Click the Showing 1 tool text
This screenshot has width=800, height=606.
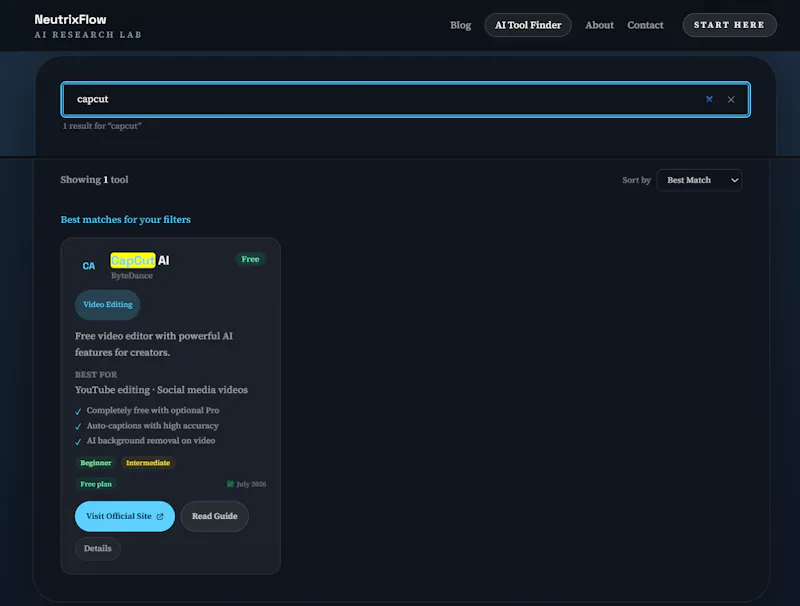click(94, 180)
